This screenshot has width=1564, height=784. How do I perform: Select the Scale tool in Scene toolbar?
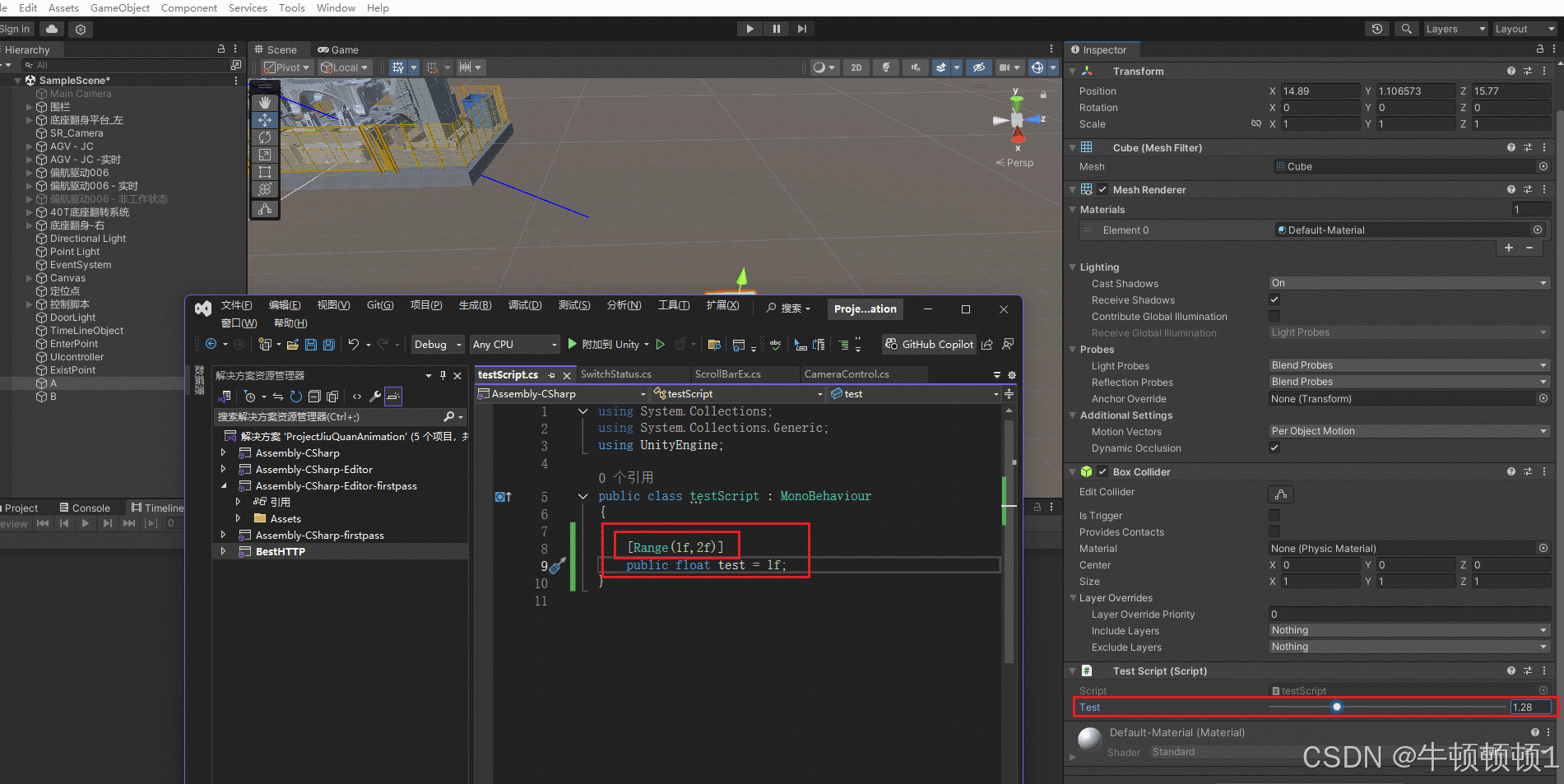coord(264,155)
